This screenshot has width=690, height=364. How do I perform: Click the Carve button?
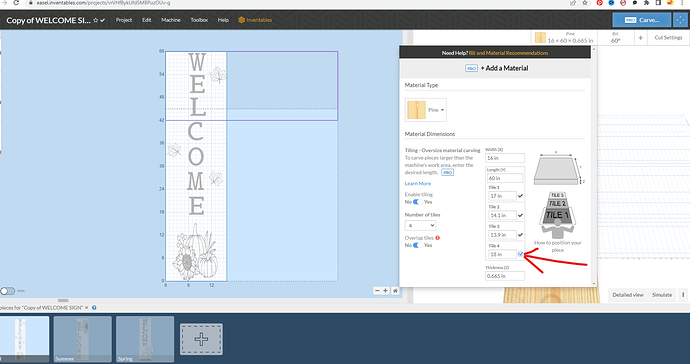(x=642, y=20)
